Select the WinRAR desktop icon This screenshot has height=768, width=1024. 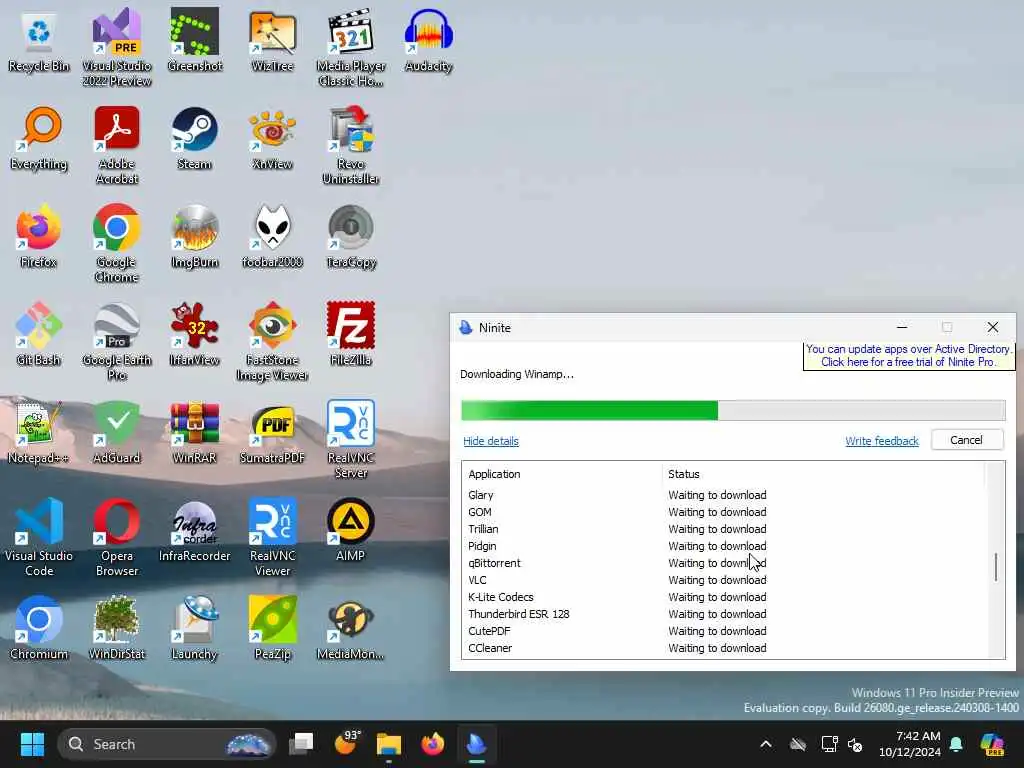(x=195, y=433)
